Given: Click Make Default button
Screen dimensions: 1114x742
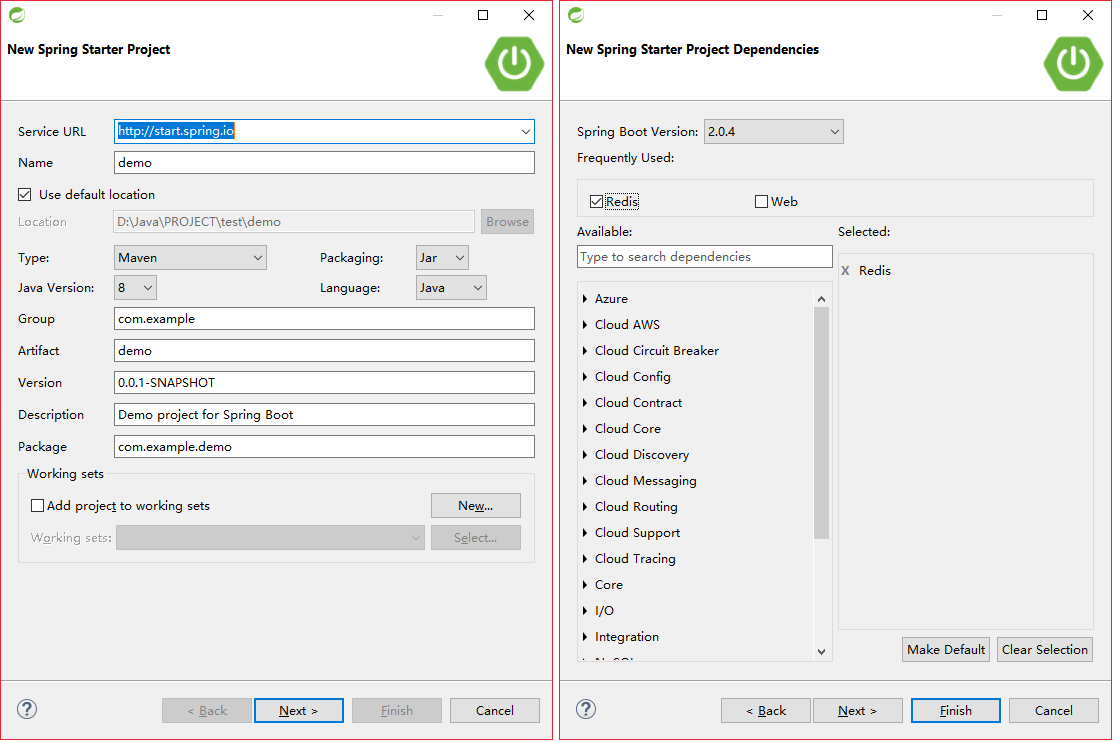Looking at the screenshot, I should [x=946, y=650].
